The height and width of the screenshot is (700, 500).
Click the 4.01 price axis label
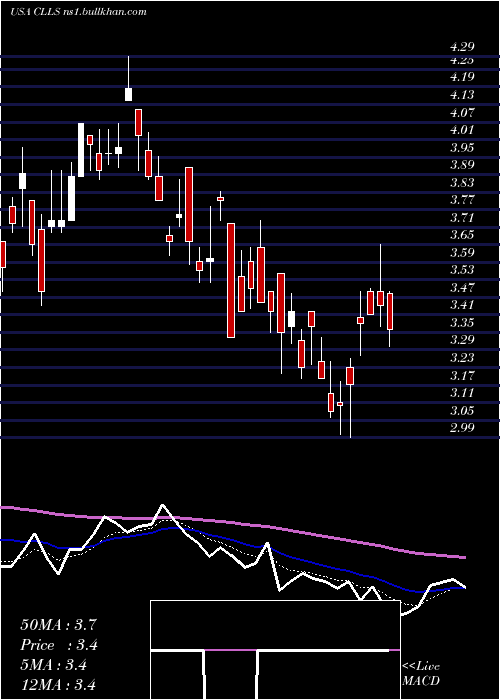pos(462,129)
